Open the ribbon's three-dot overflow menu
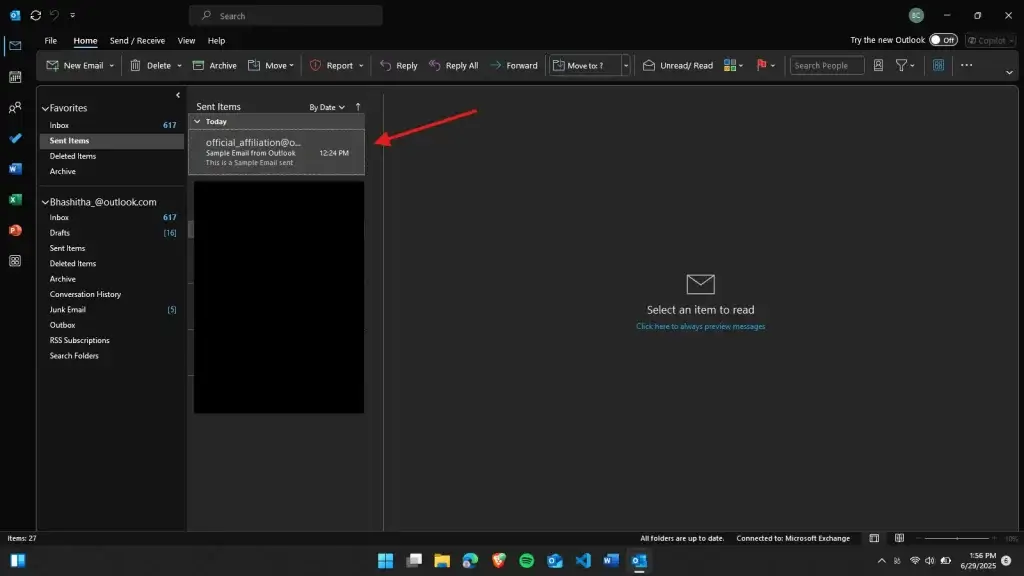The height and width of the screenshot is (576, 1024). 967,65
